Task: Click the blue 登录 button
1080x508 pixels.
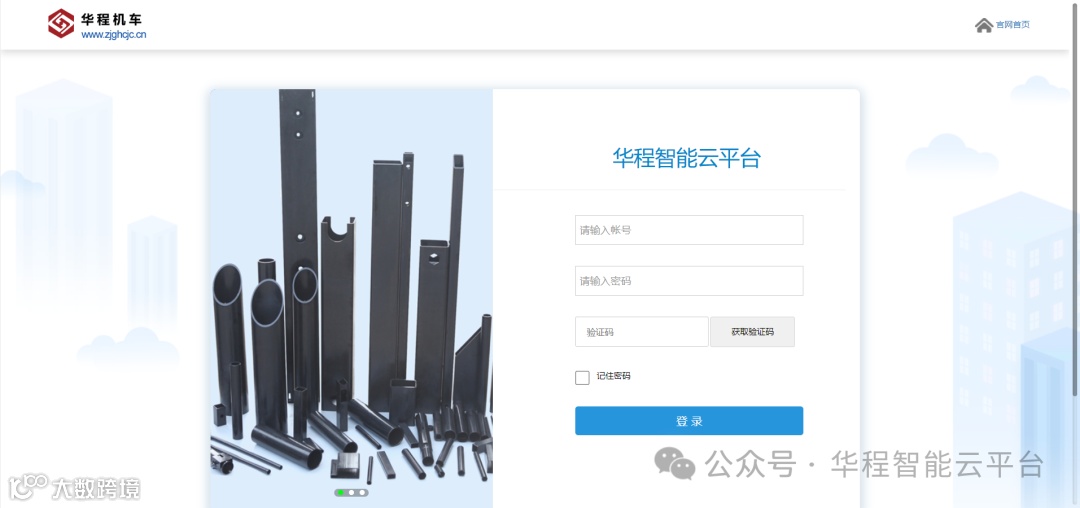Action: 689,421
